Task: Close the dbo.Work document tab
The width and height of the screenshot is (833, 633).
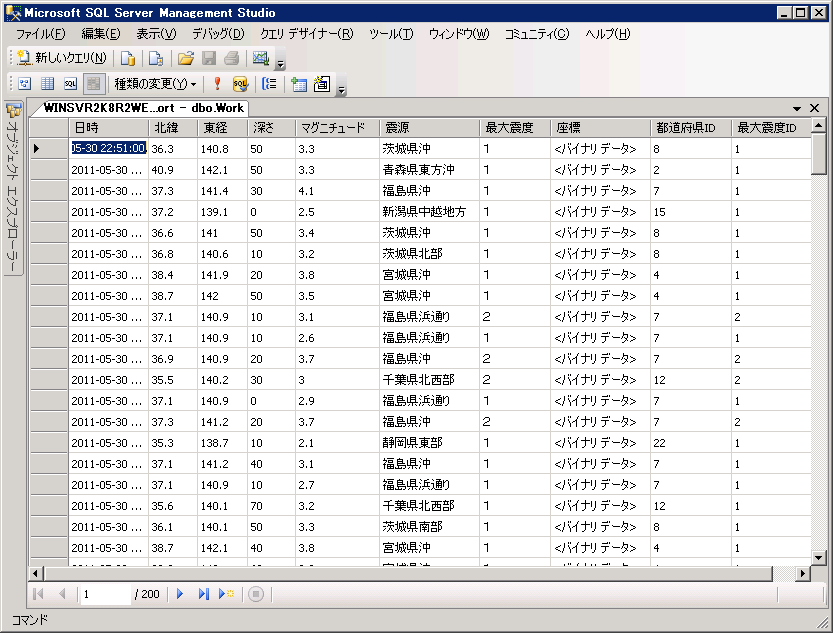Action: point(814,108)
